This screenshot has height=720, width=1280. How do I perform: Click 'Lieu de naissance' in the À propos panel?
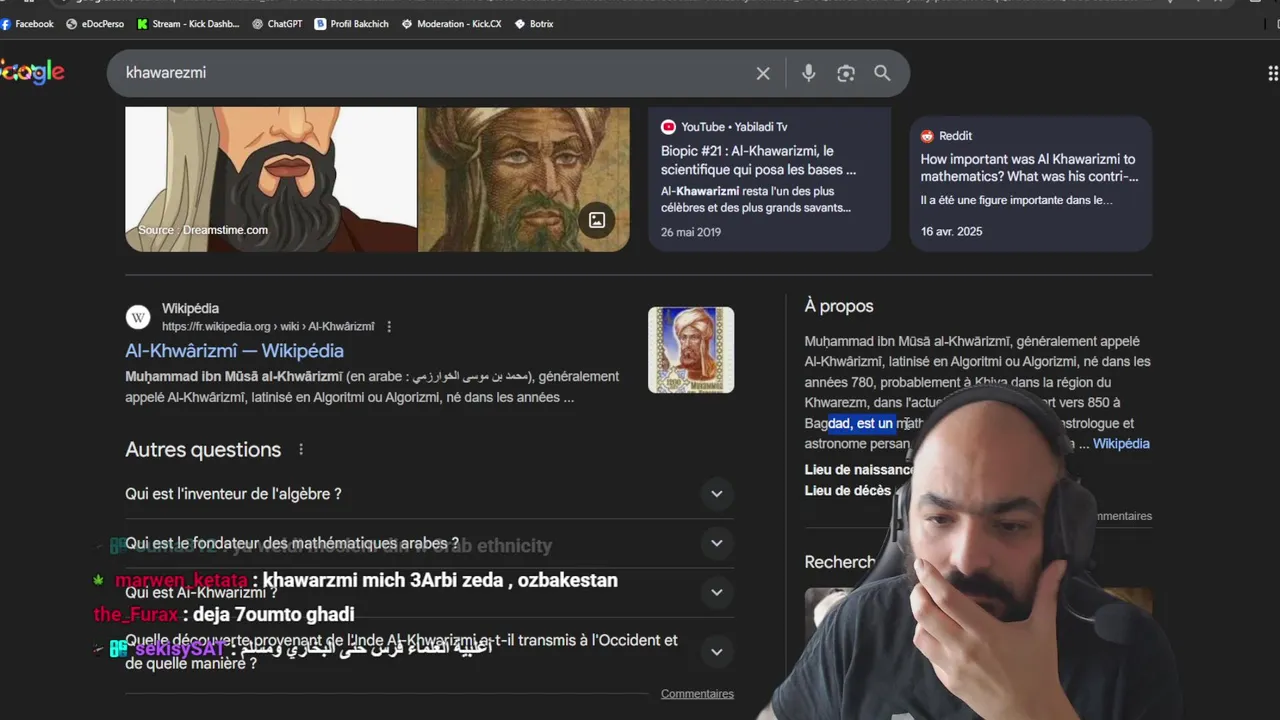(x=859, y=470)
